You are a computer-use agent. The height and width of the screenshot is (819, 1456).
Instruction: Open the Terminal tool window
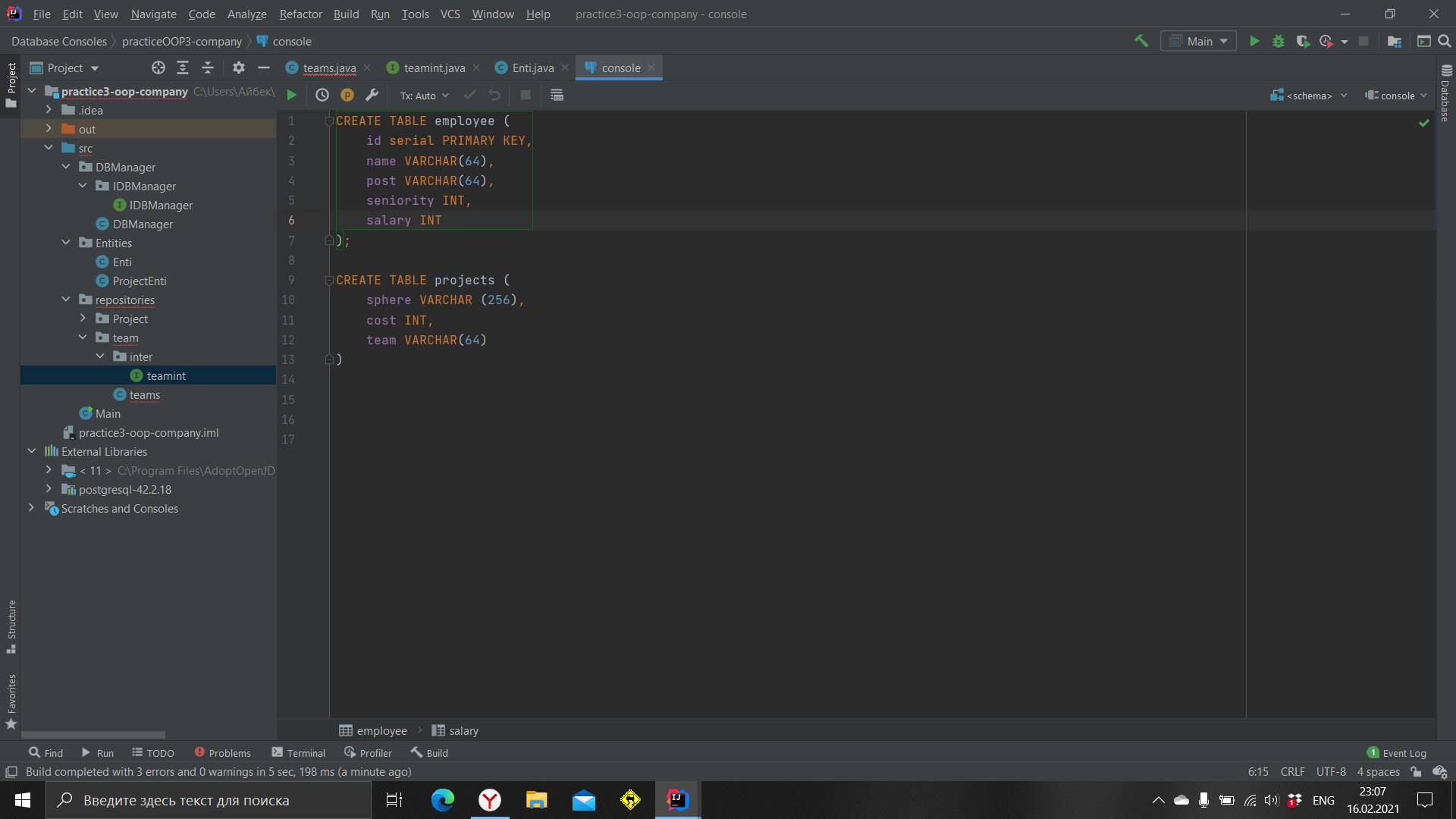click(x=299, y=753)
